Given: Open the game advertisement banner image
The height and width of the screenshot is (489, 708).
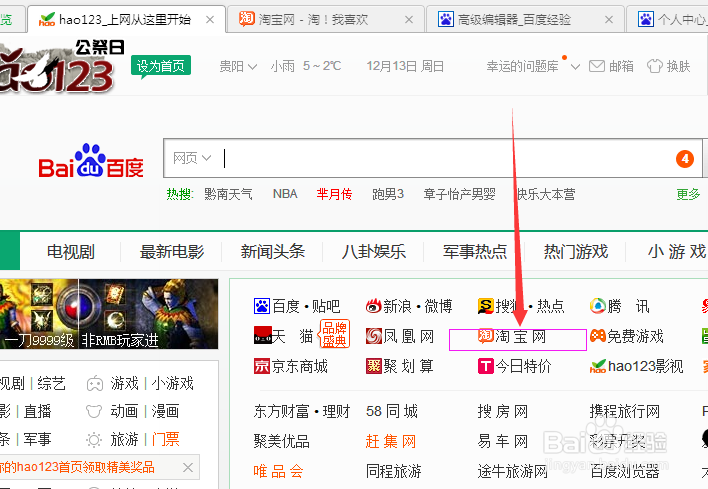Looking at the screenshot, I should [x=108, y=314].
